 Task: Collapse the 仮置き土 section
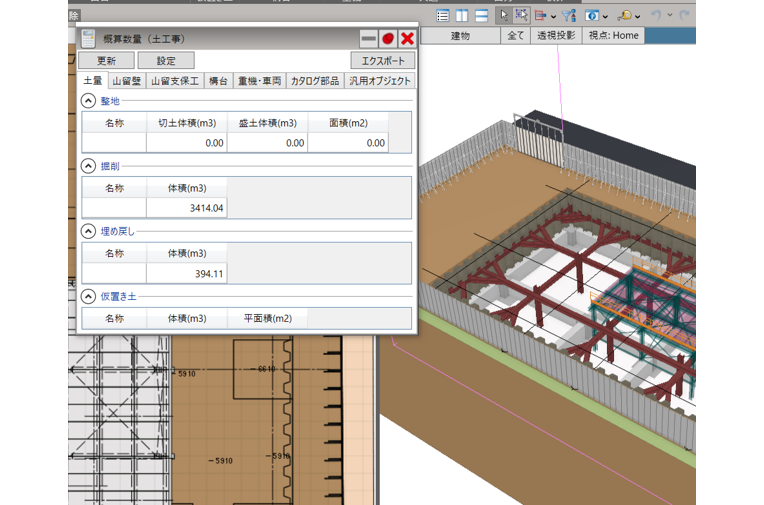pyautogui.click(x=88, y=296)
